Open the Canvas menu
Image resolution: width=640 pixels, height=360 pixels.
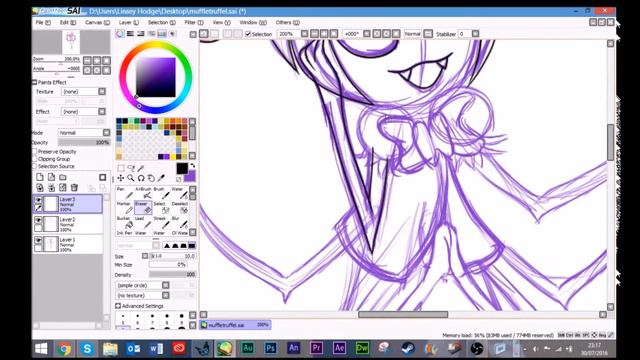(97, 22)
